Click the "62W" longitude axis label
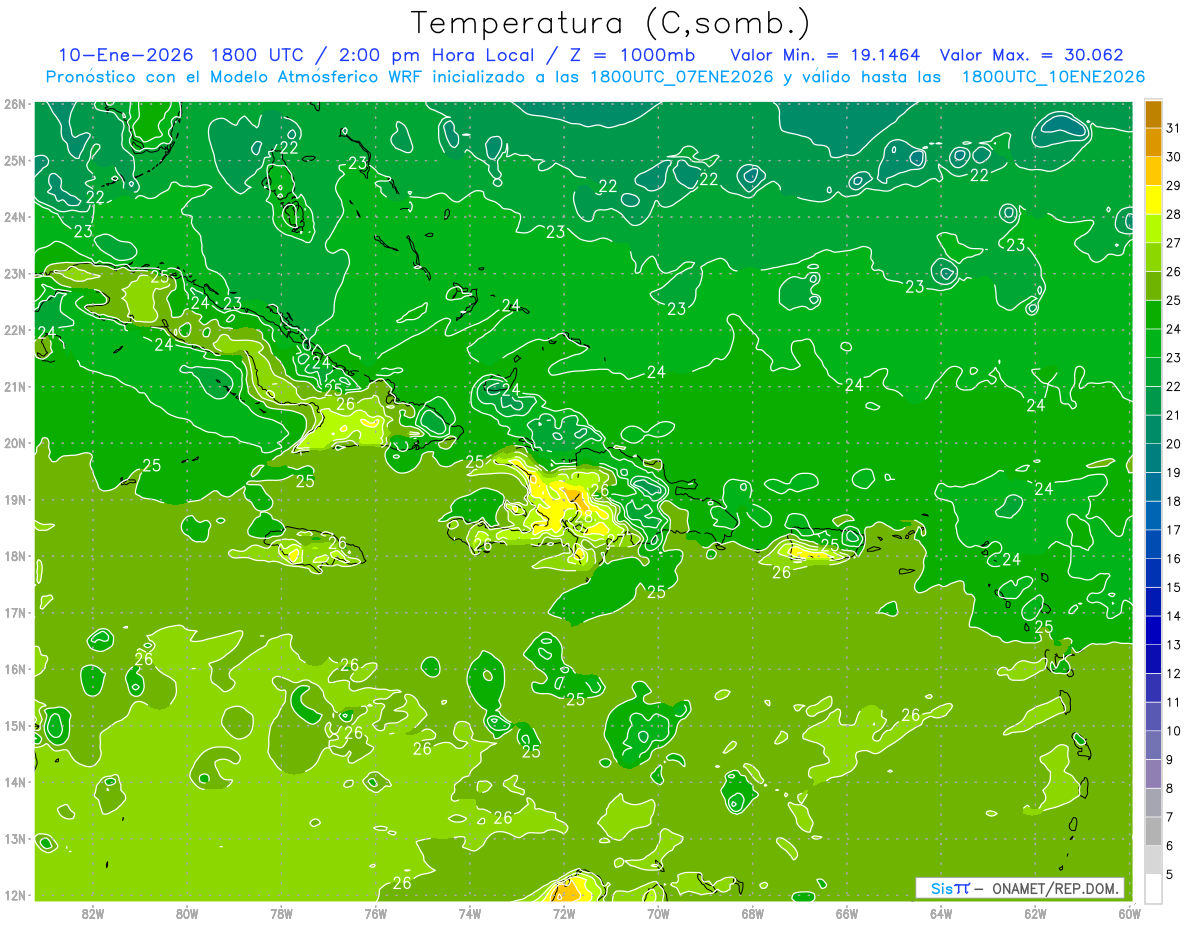The width and height of the screenshot is (1200, 927). tap(1035, 912)
